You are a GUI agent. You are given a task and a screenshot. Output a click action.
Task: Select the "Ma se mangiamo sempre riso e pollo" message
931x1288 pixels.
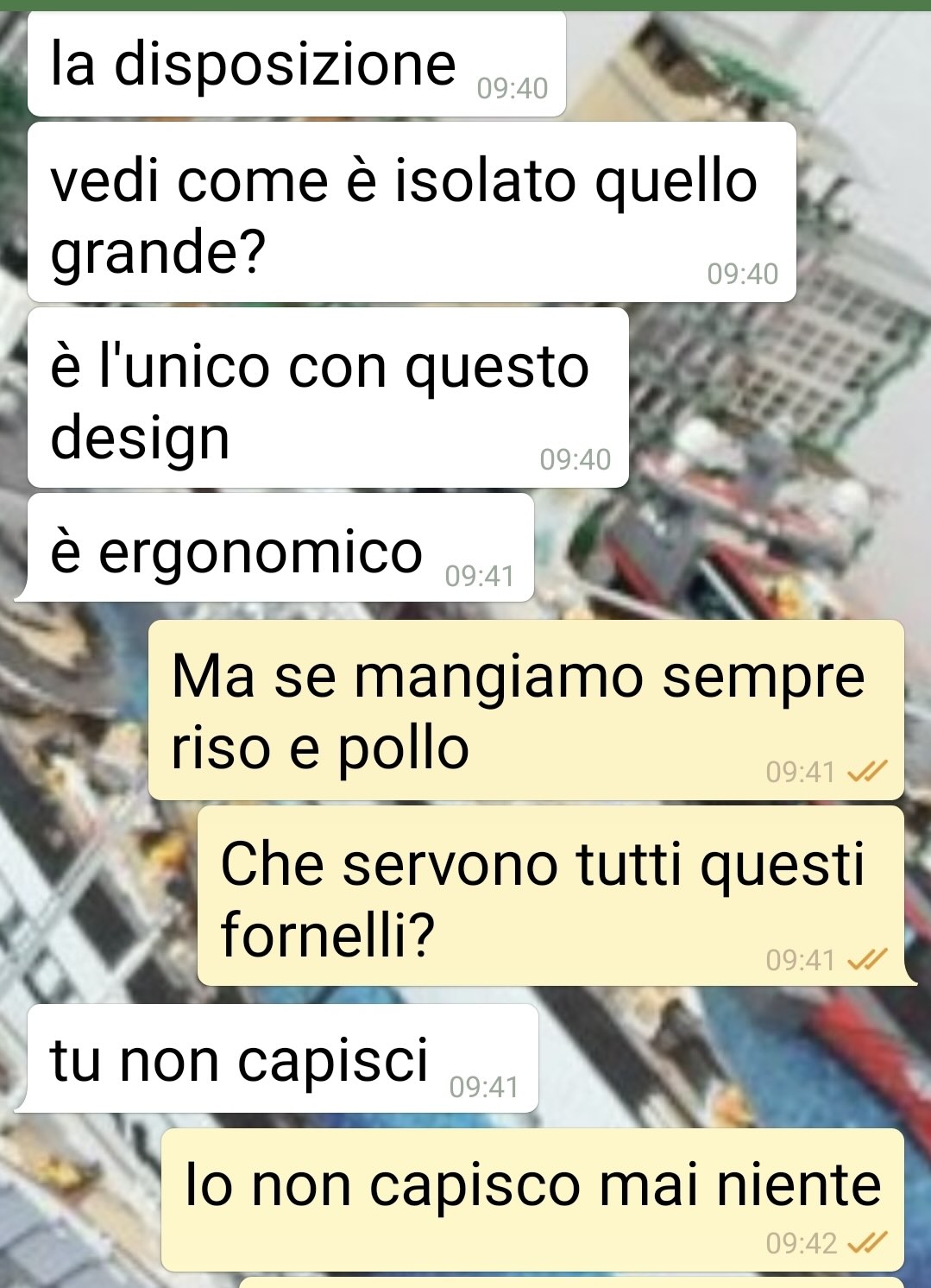tap(526, 710)
